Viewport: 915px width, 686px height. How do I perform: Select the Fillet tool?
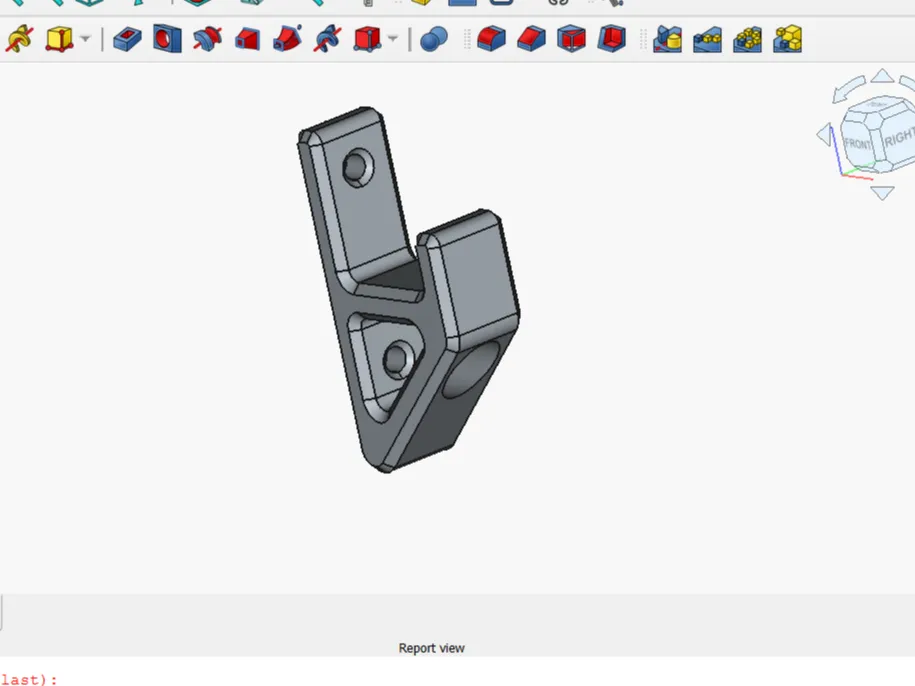coord(491,39)
